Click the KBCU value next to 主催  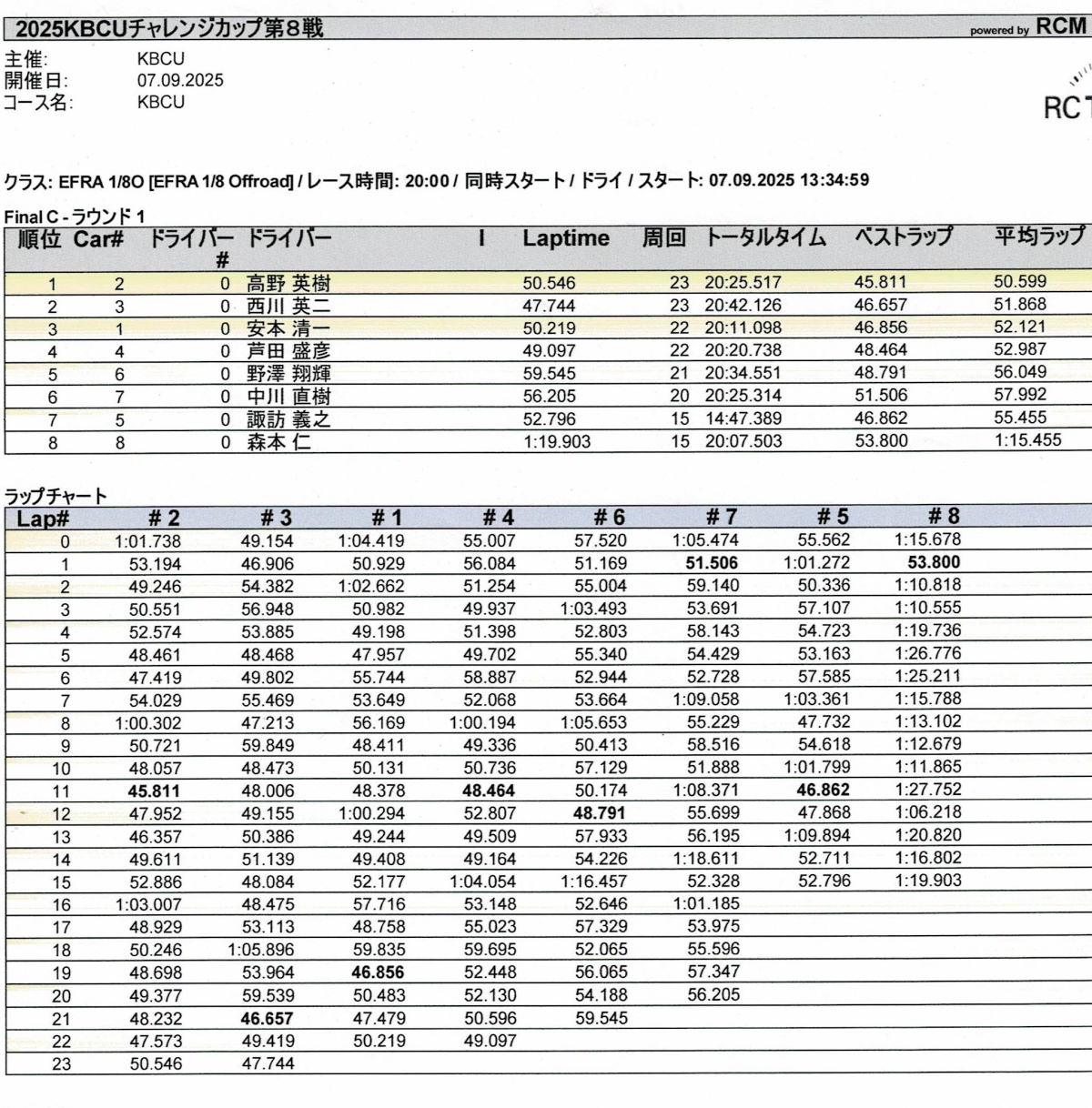[x=161, y=58]
